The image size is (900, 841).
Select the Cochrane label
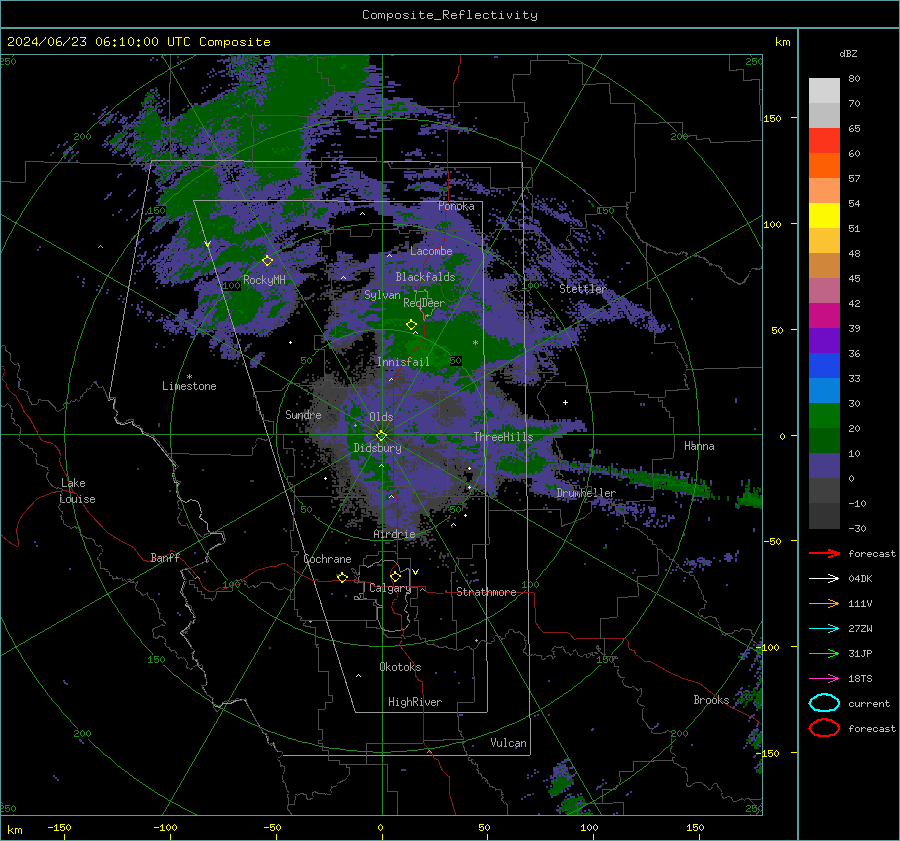pyautogui.click(x=327, y=559)
